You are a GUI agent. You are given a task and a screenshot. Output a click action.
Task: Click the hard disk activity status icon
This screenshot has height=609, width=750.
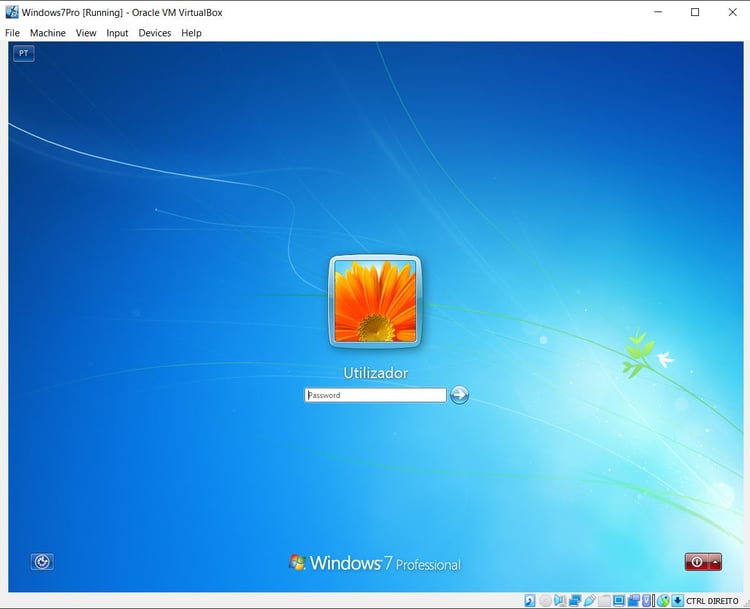pyautogui.click(x=529, y=600)
